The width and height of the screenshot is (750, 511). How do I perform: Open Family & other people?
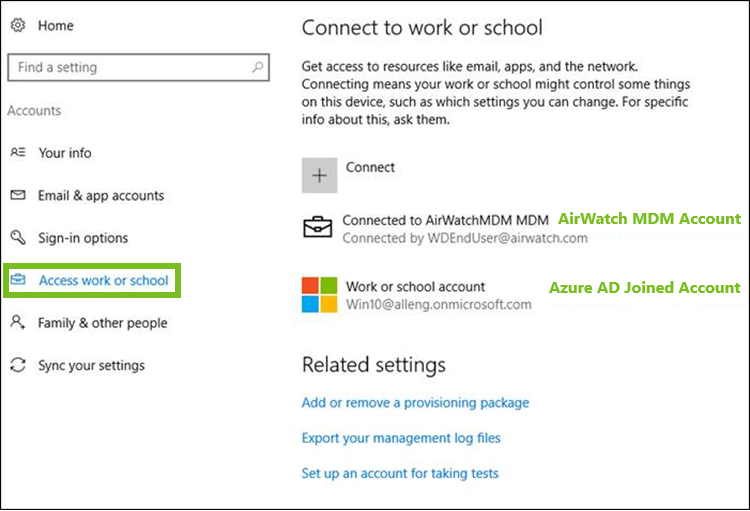pos(102,323)
